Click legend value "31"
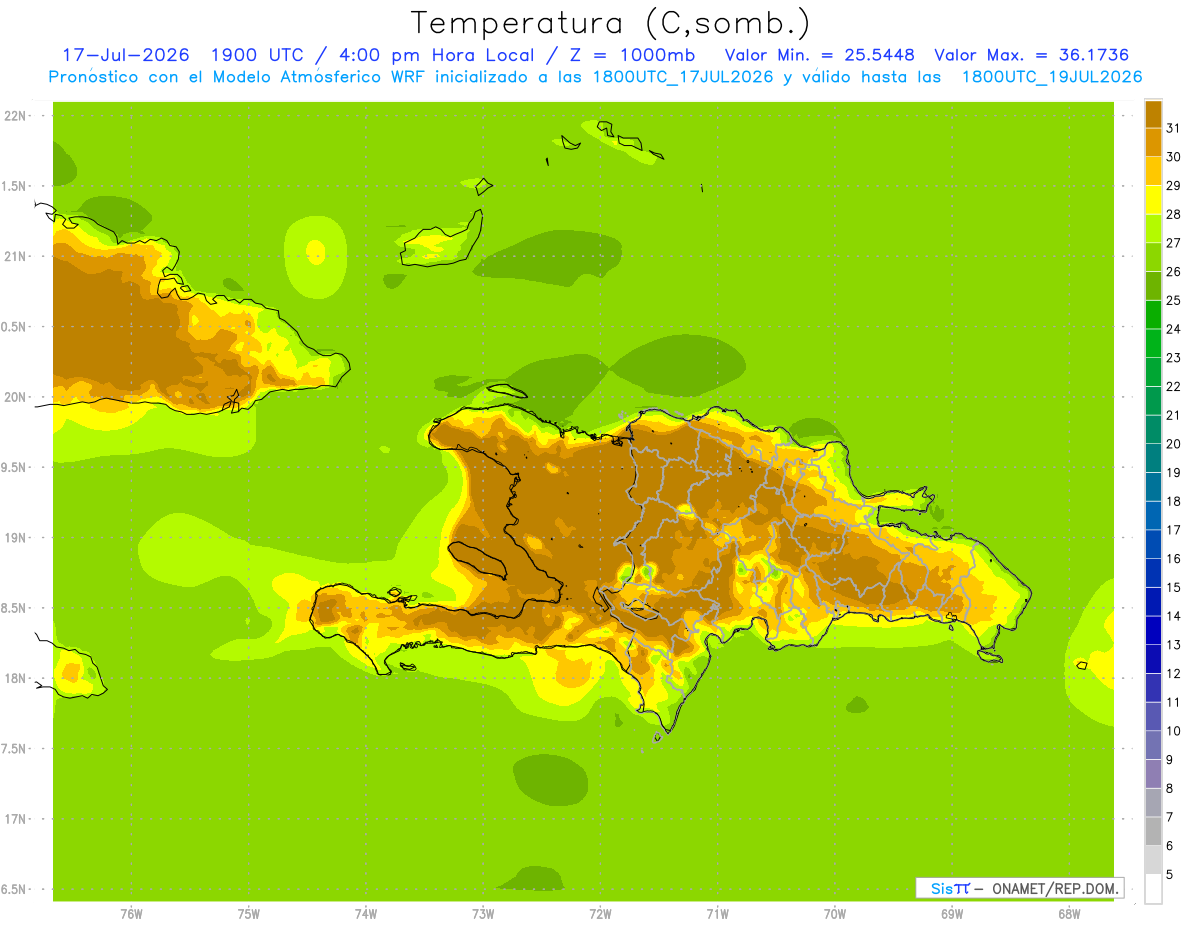The image size is (1200, 927). (1173, 128)
